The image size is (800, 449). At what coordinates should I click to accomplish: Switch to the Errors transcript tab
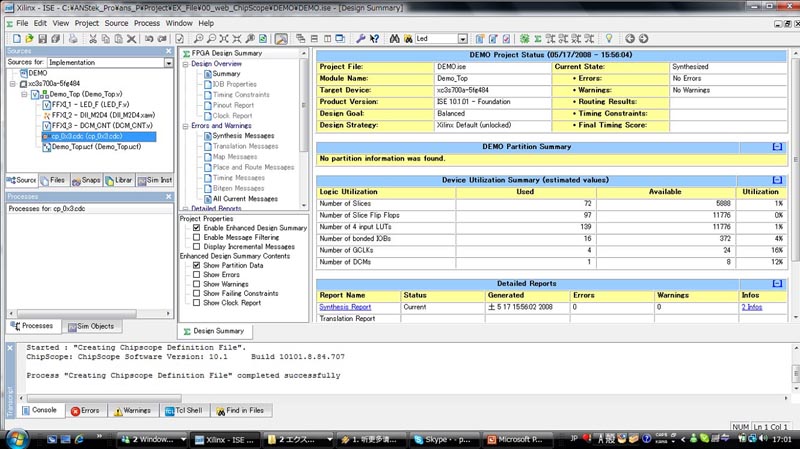[x=86, y=411]
